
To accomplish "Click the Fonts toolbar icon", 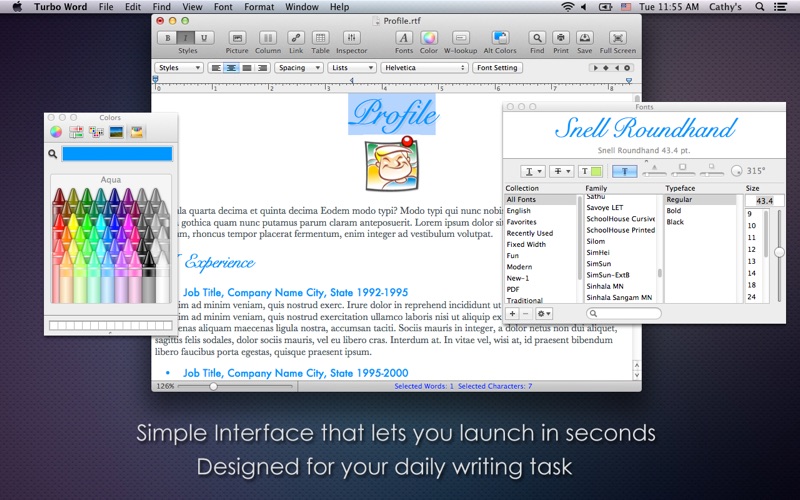I will click(404, 38).
